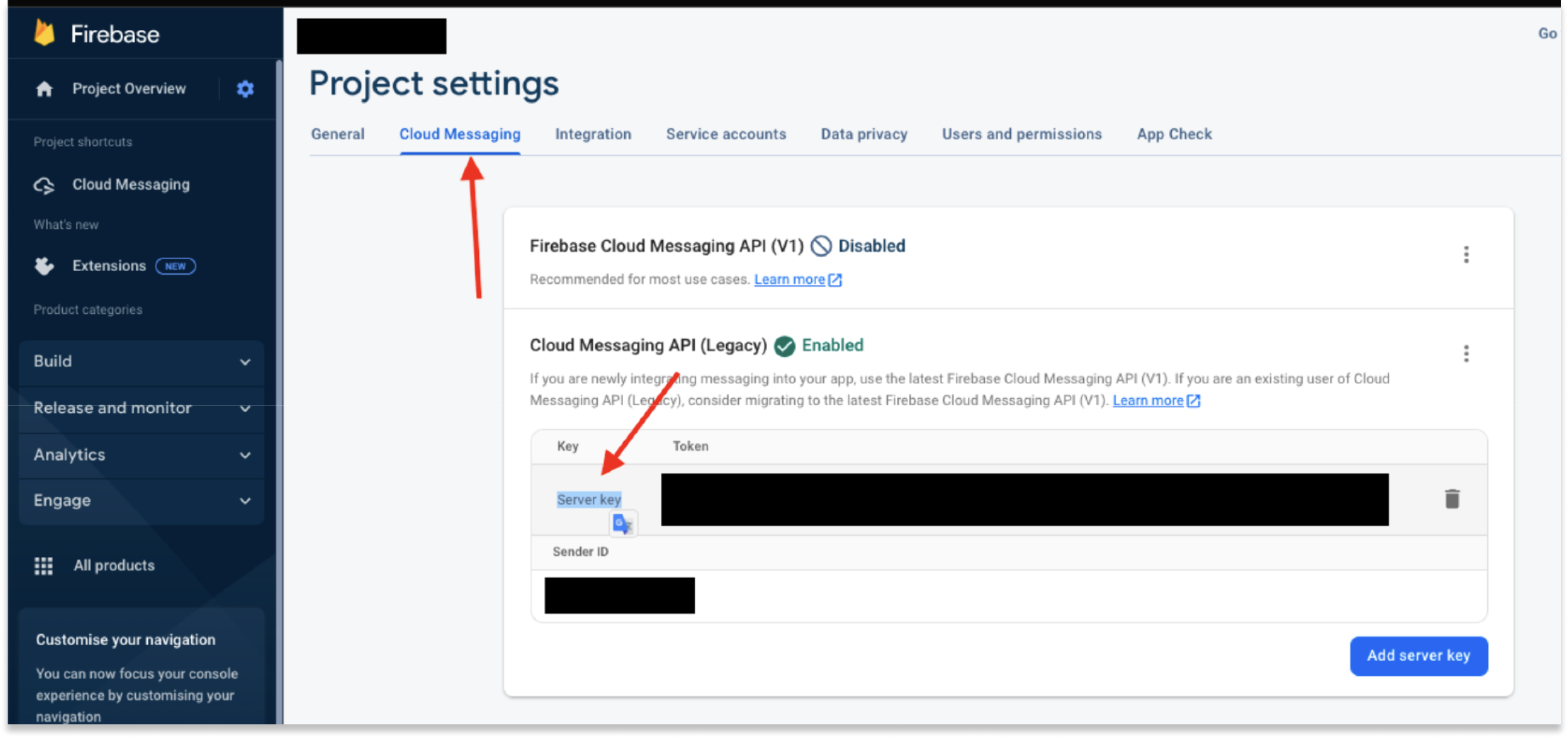Image resolution: width=1568 pixels, height=738 pixels.
Task: Expand the Build category
Action: pos(141,363)
